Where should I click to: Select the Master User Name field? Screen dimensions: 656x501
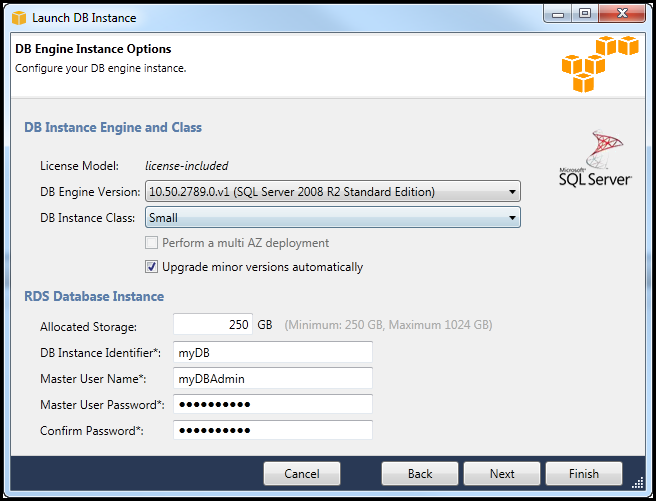tap(272, 379)
